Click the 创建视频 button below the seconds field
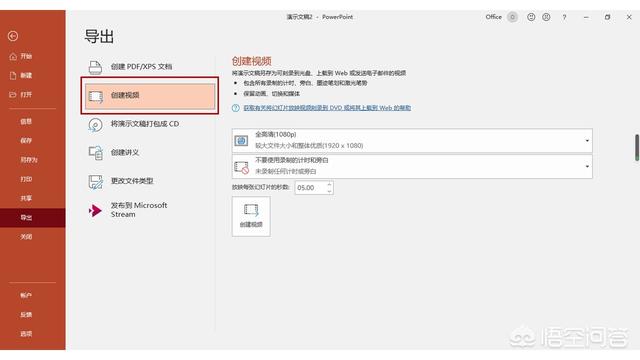Screen dimensions: 640x360 pos(251,216)
